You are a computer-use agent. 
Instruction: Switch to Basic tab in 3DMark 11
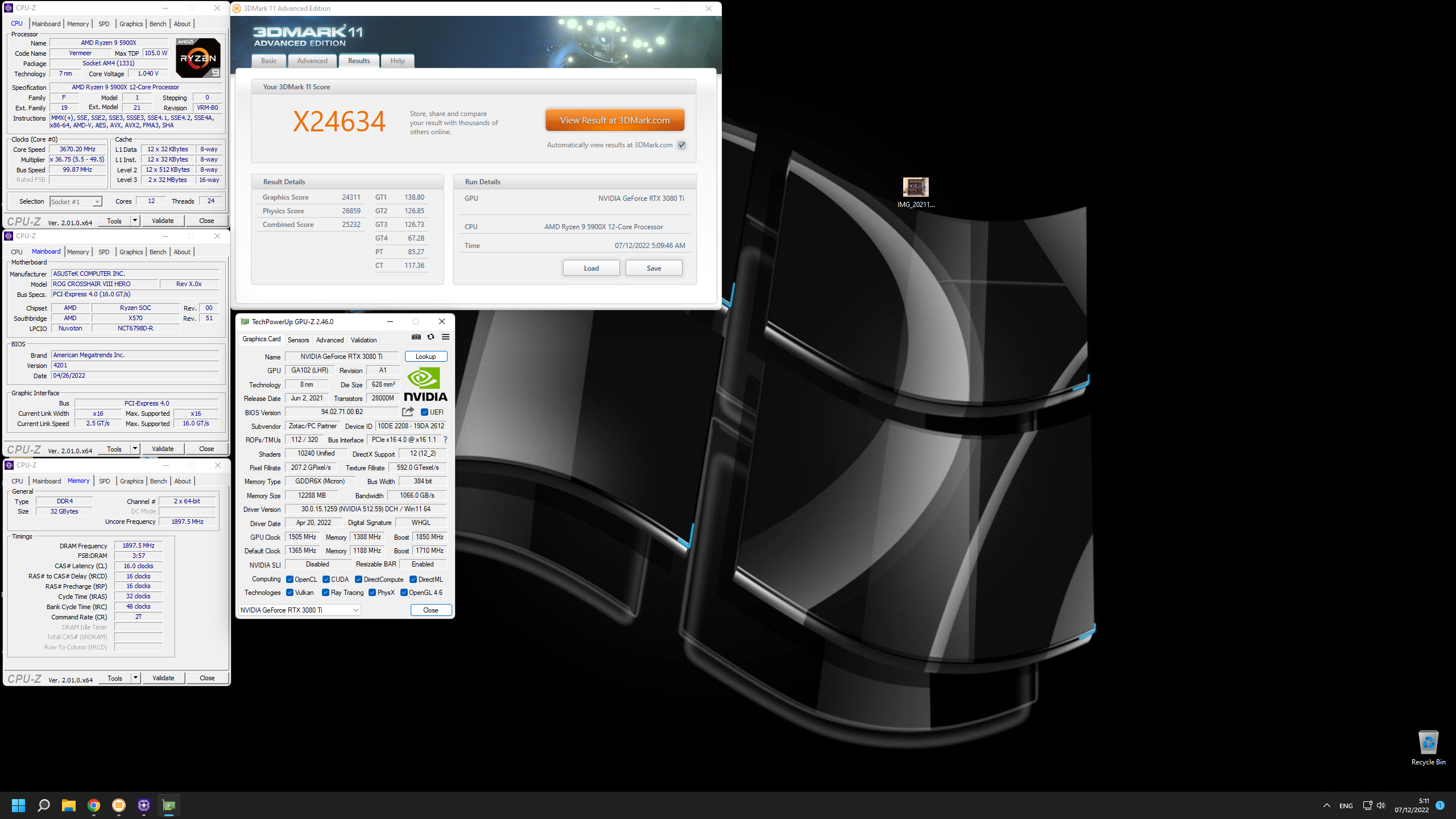click(x=269, y=61)
